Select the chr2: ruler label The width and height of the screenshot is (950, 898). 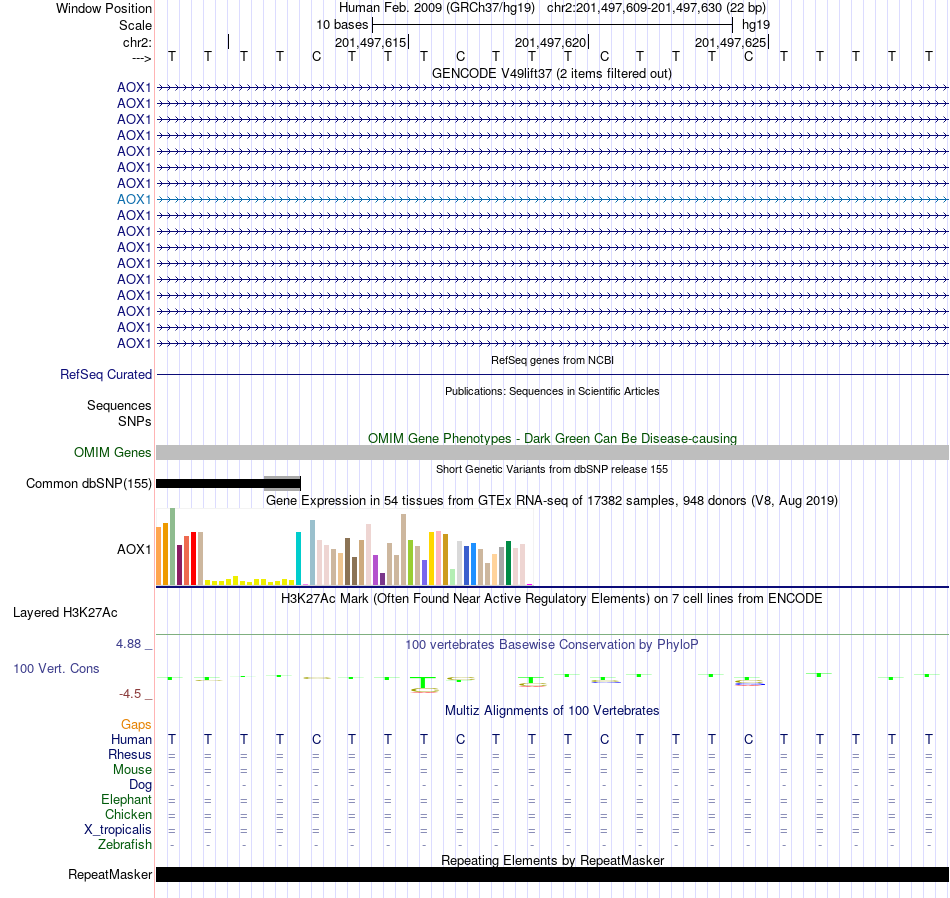pyautogui.click(x=137, y=42)
